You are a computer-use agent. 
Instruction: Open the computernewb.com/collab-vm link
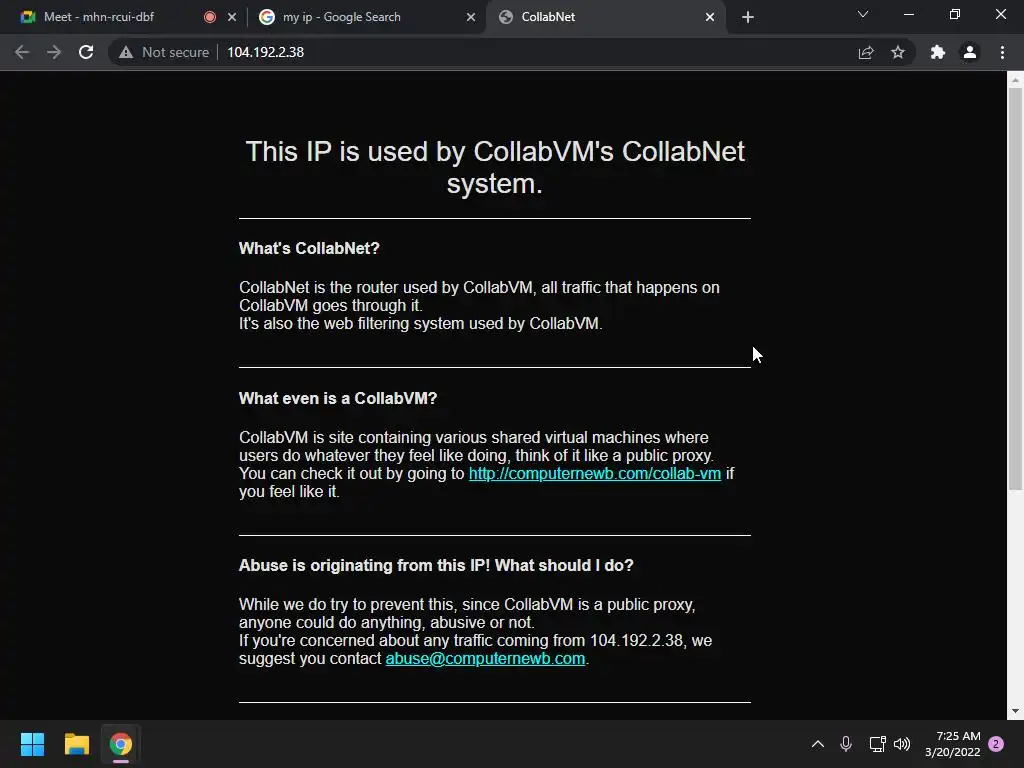[x=595, y=473]
